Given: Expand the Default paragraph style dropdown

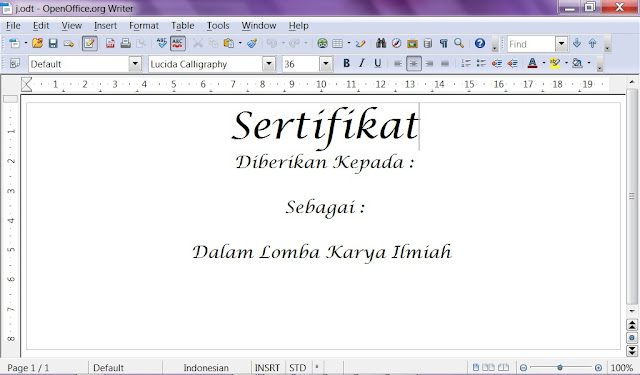Looking at the screenshot, I should tap(135, 64).
